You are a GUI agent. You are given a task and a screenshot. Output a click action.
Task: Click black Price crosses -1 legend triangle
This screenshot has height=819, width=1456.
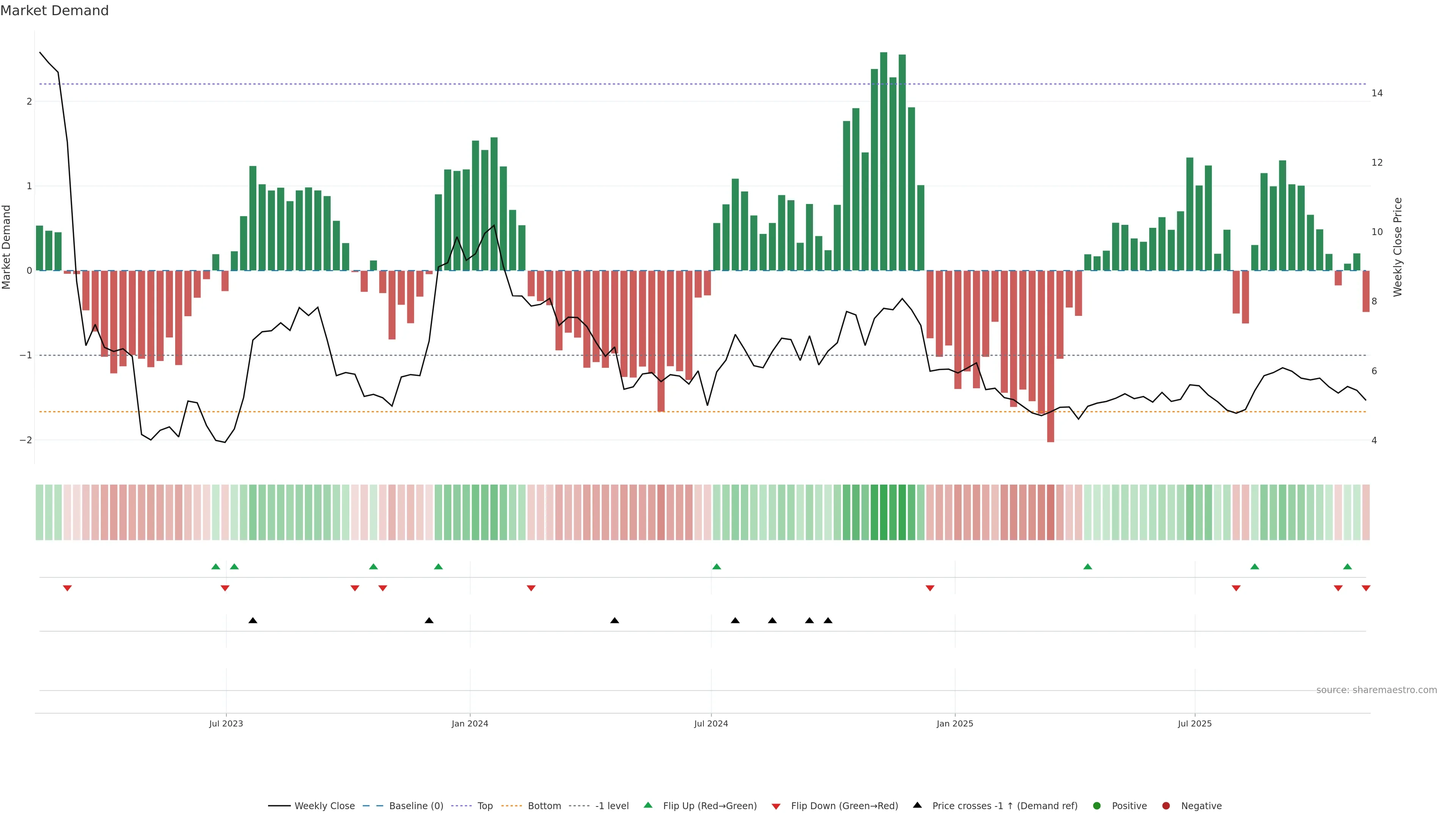pos(917,805)
